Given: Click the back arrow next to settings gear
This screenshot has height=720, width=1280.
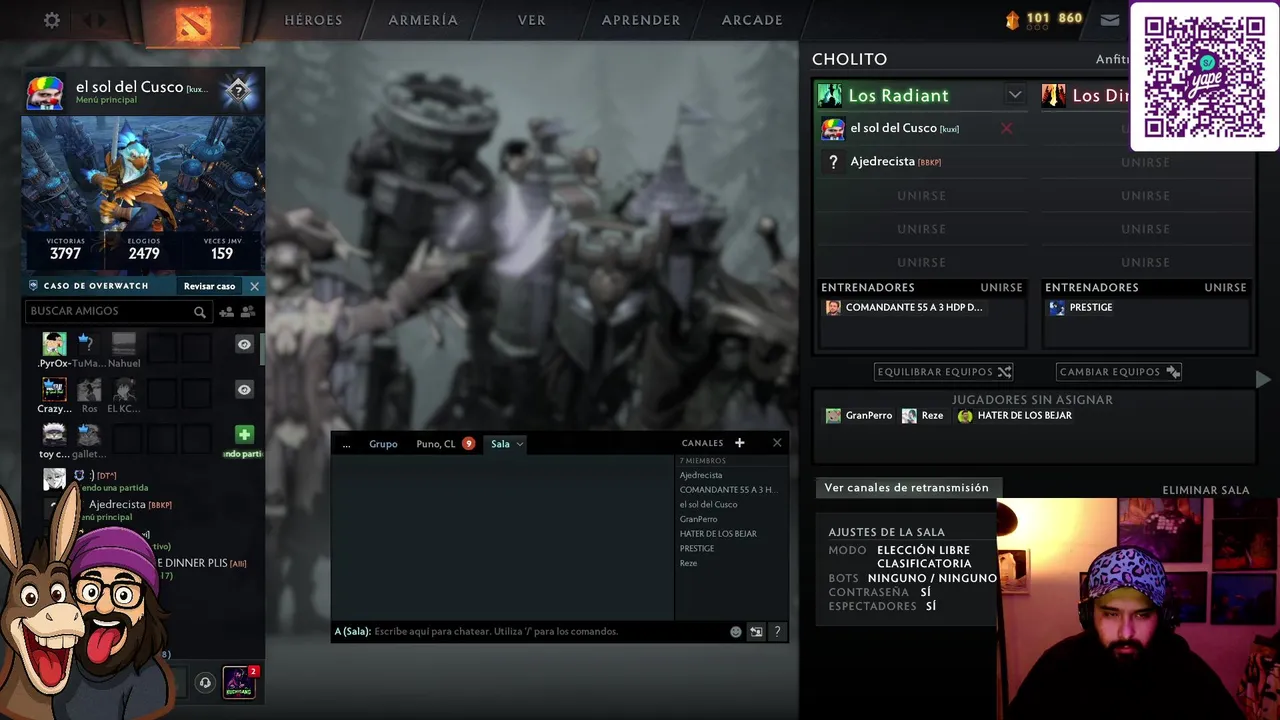Looking at the screenshot, I should click(x=86, y=20).
